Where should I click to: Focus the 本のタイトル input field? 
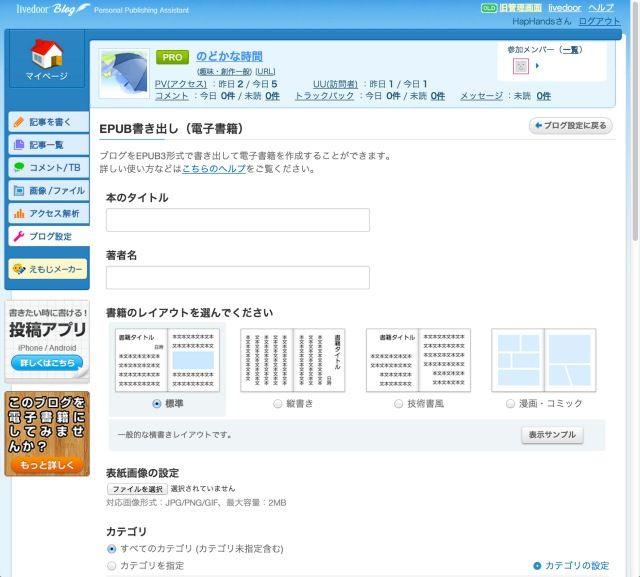pyautogui.click(x=238, y=220)
